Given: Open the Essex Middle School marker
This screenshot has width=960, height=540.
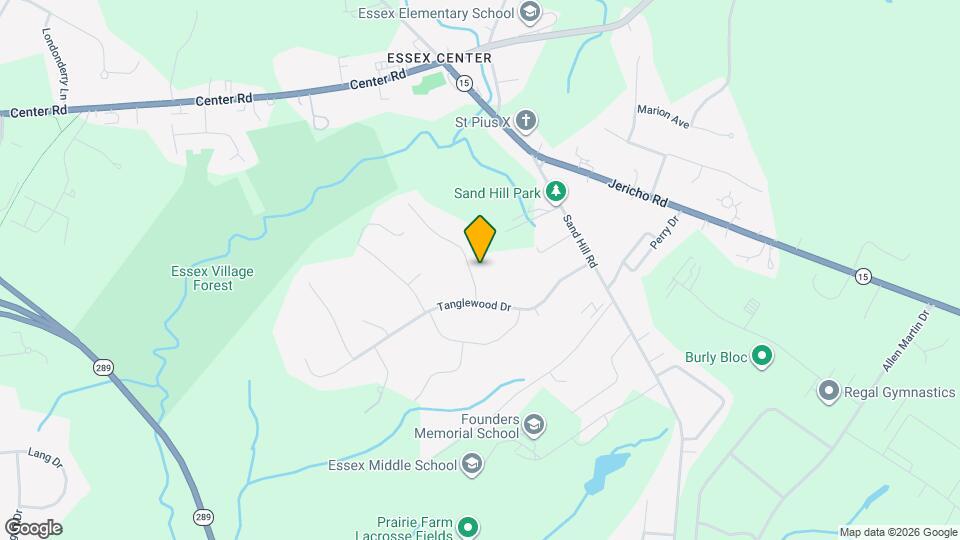Looking at the screenshot, I should [x=471, y=465].
